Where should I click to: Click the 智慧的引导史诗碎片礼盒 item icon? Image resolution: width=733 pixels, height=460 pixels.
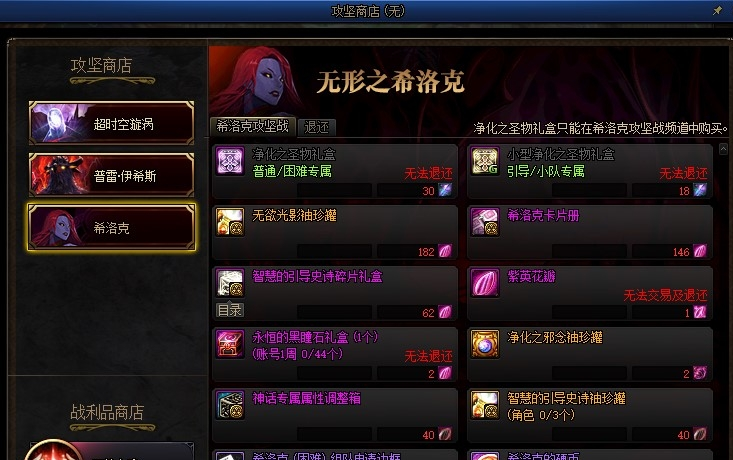point(230,283)
